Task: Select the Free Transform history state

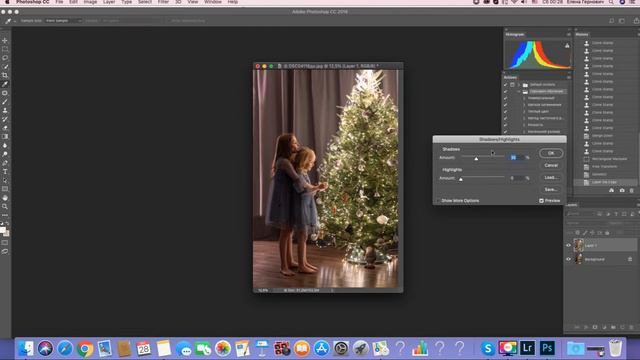Action: (606, 167)
